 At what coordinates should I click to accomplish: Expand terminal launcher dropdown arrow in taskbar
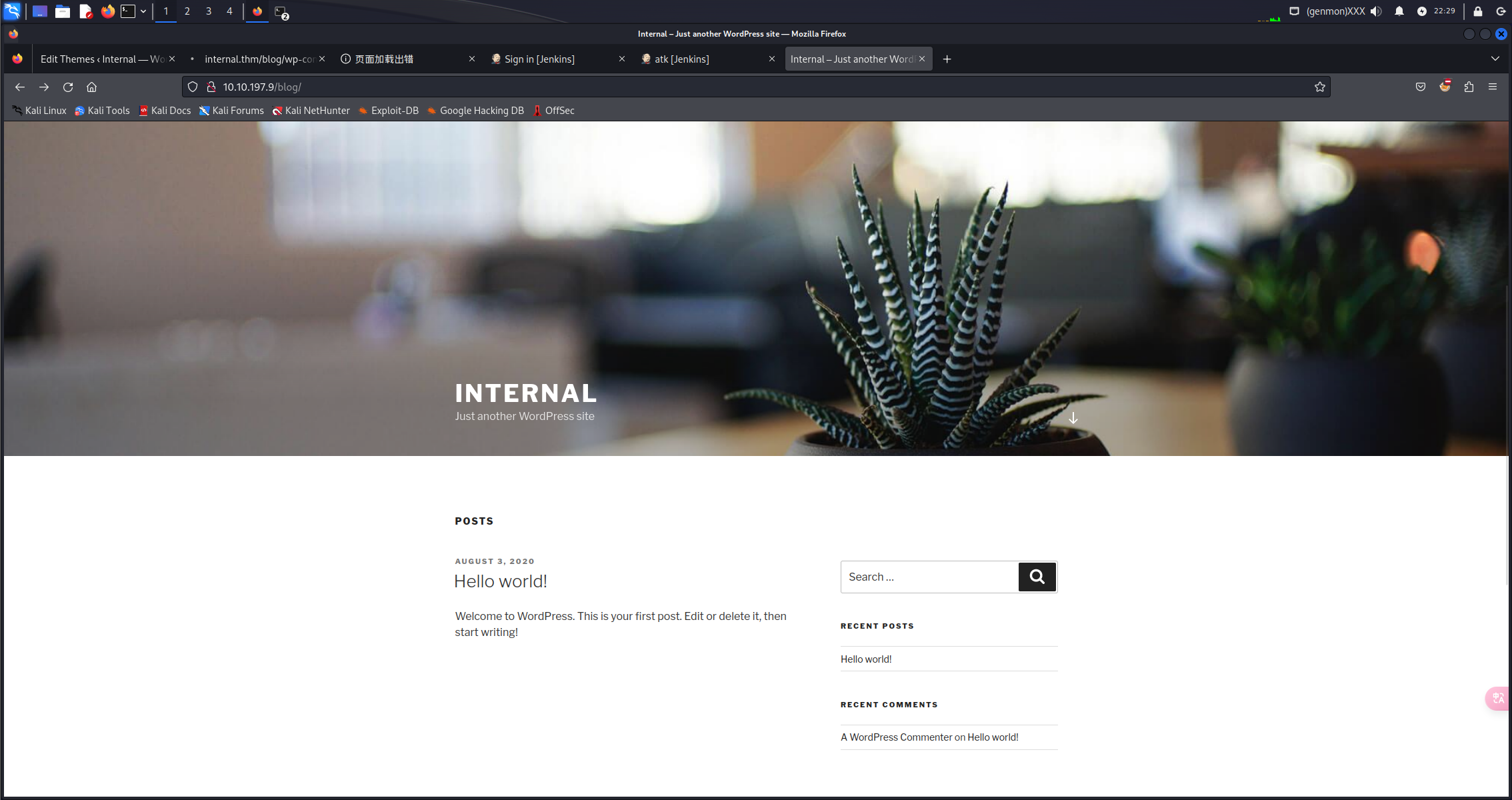(x=143, y=11)
